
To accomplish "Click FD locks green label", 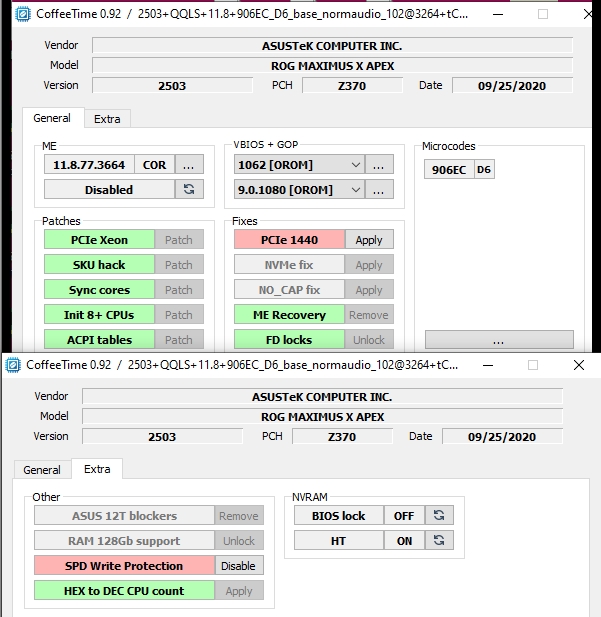I will point(289,340).
